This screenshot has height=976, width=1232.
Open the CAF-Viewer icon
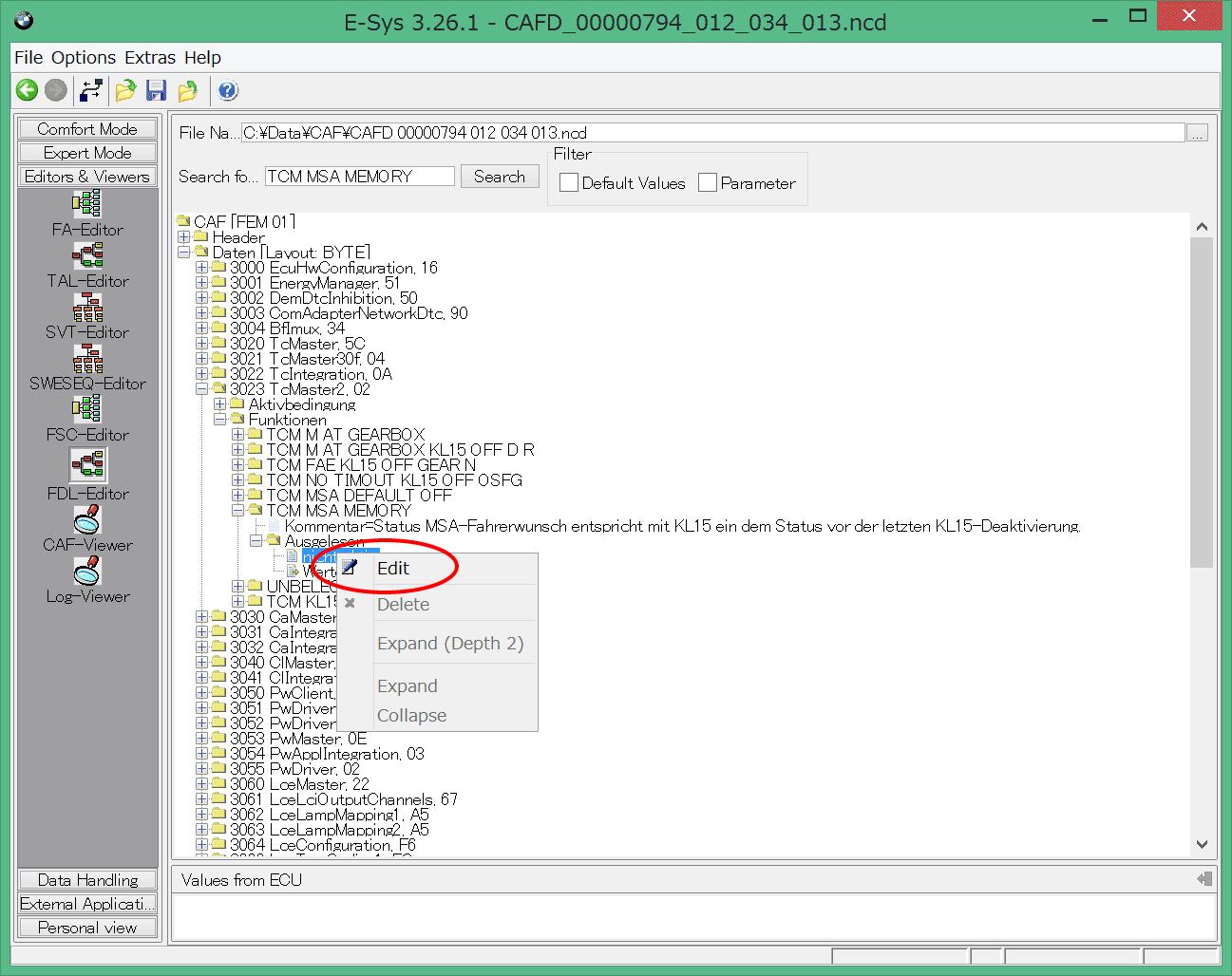[87, 519]
